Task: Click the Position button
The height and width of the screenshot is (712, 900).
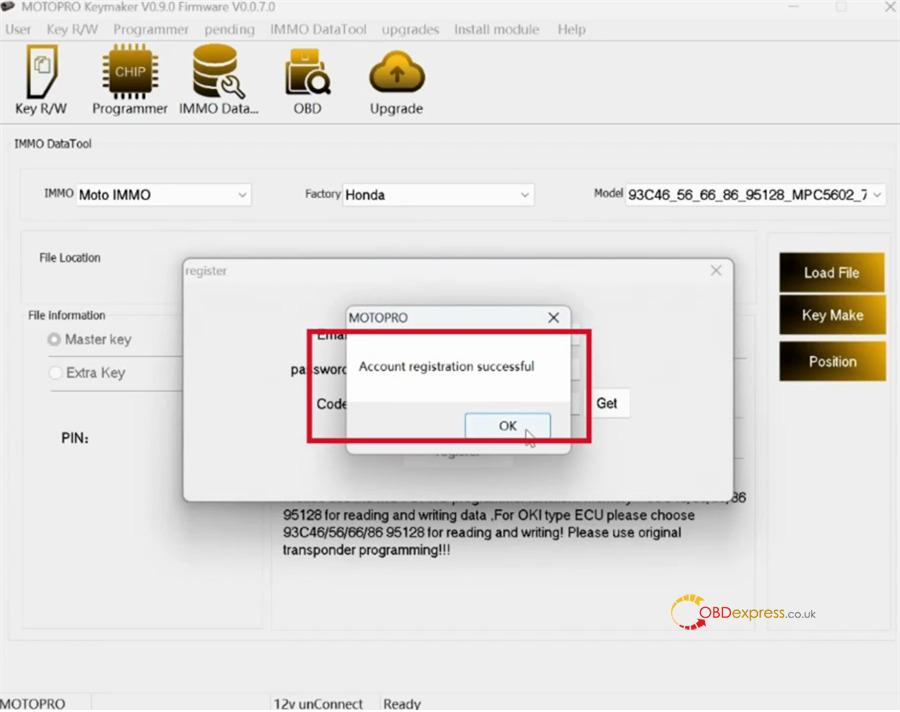Action: pos(832,361)
